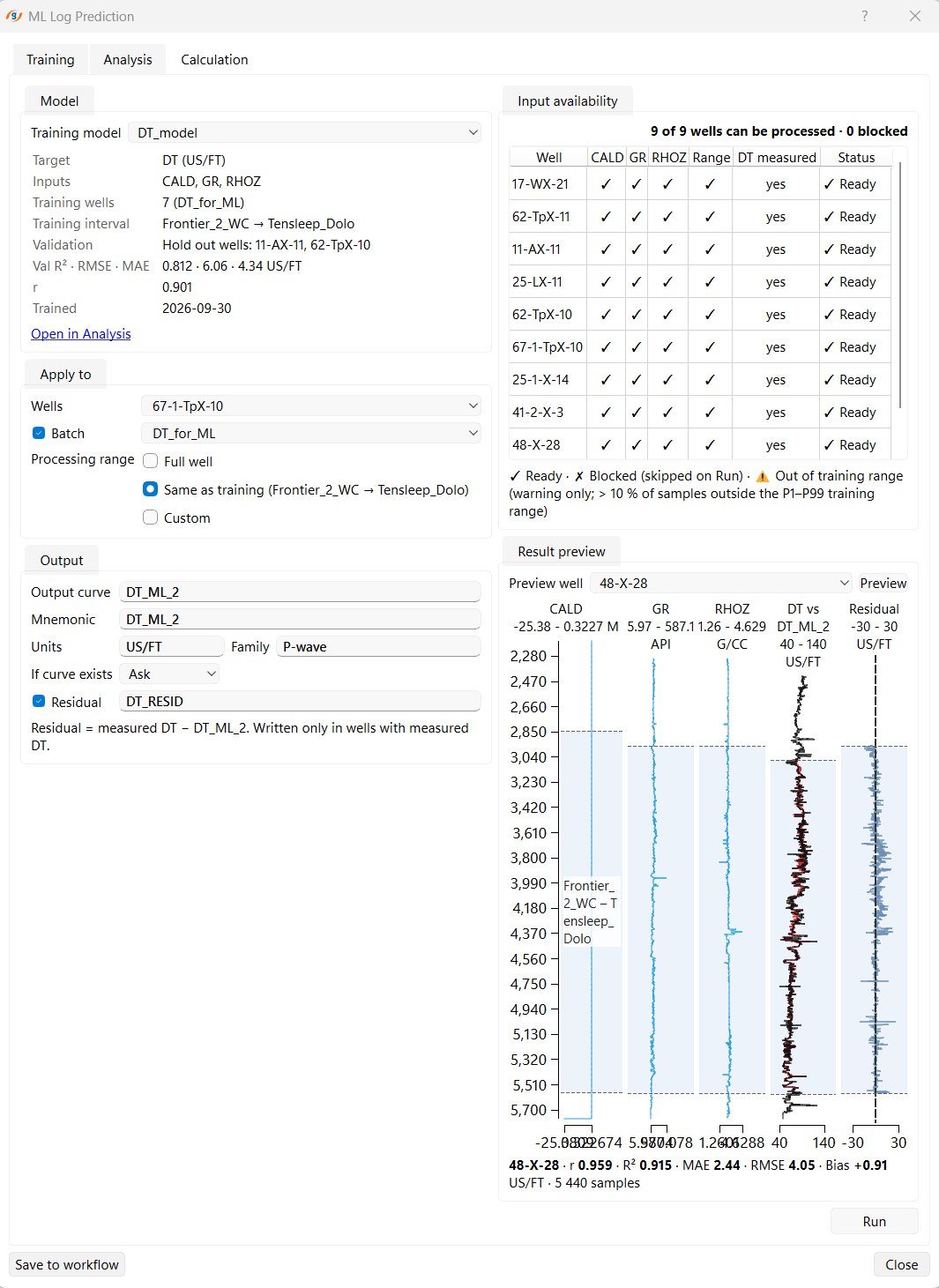Select well row 41-2-X-3
The height and width of the screenshot is (1288, 939).
coord(700,412)
